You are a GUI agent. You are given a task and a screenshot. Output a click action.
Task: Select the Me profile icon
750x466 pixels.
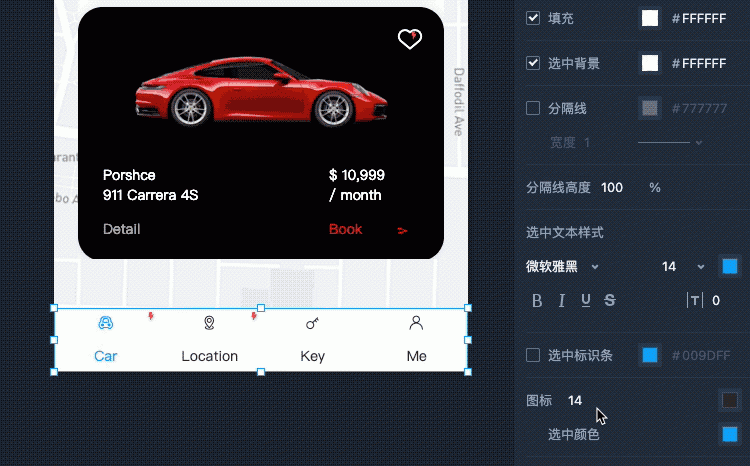coord(416,323)
